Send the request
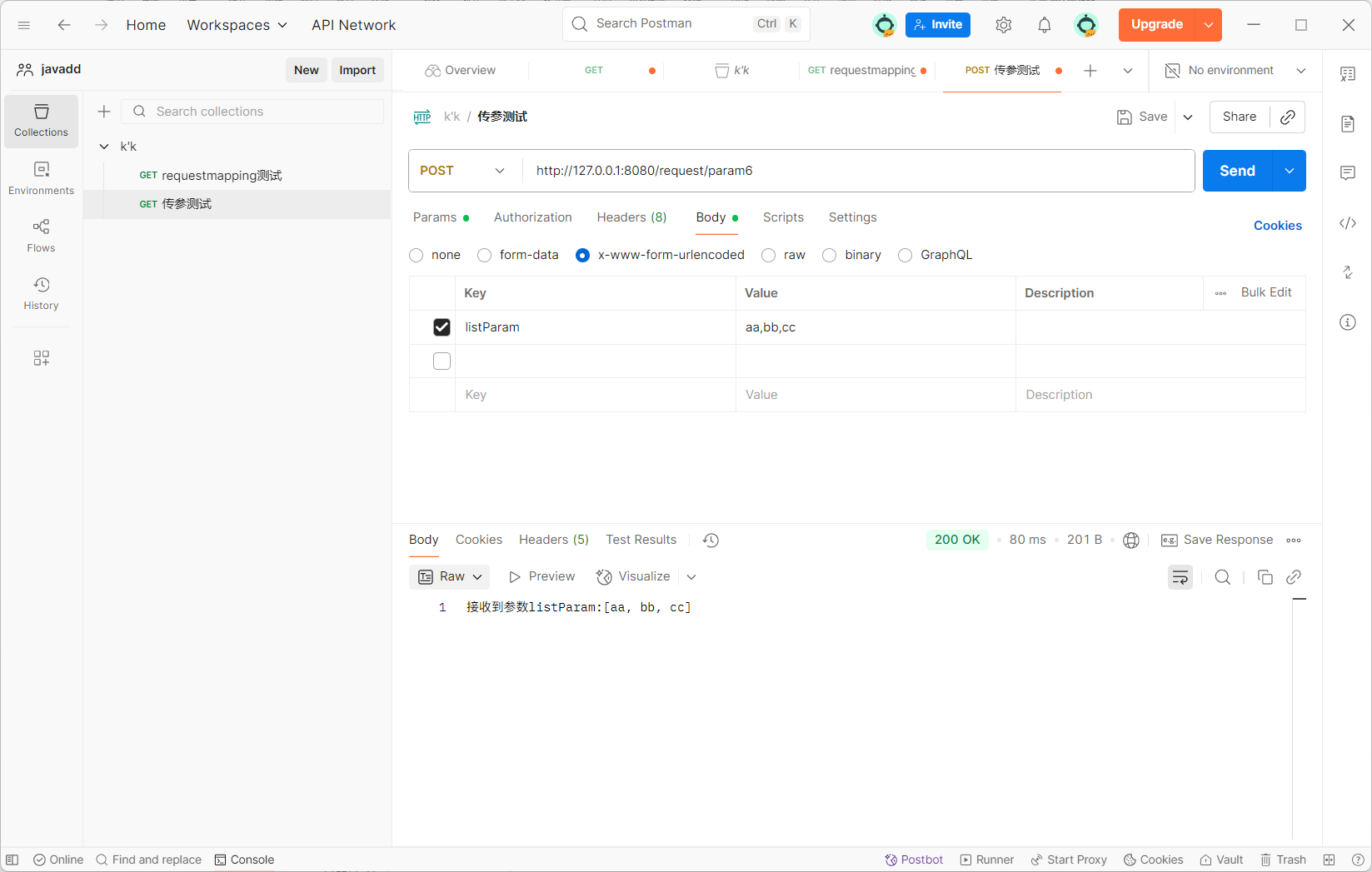 [1237, 171]
